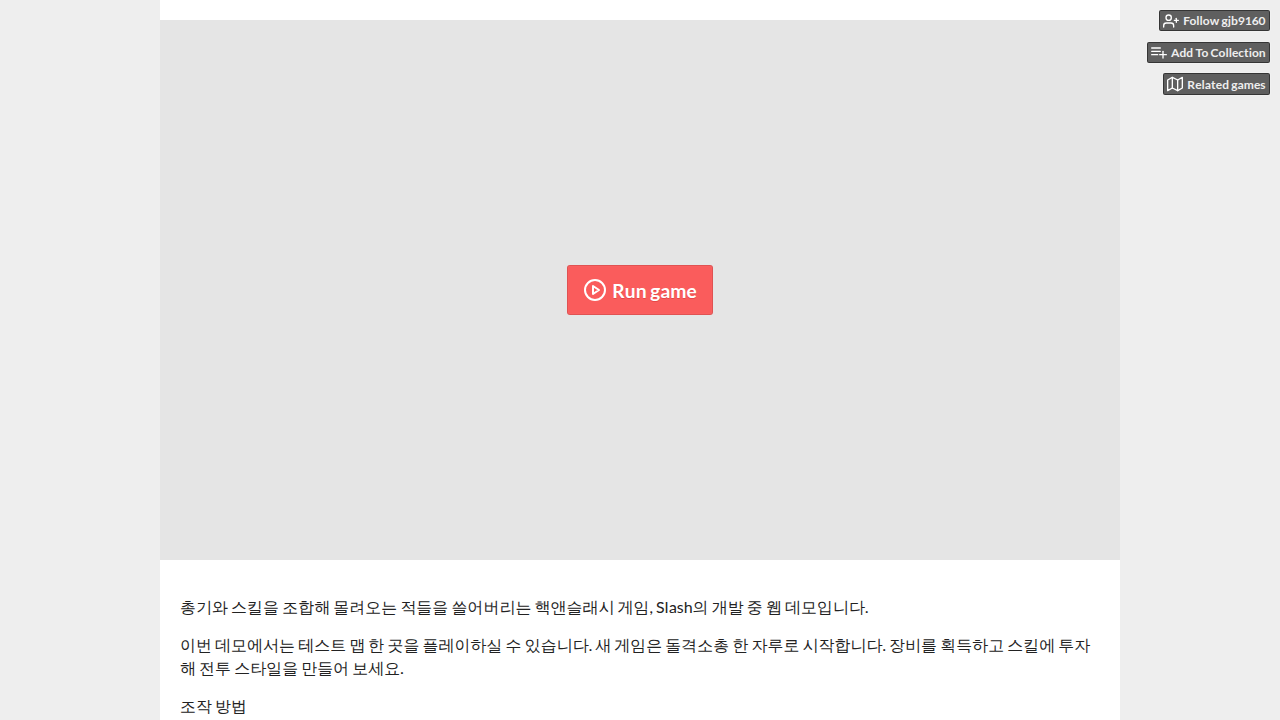Add game to collection
Screen dimensions: 1280x720
click(x=1208, y=52)
